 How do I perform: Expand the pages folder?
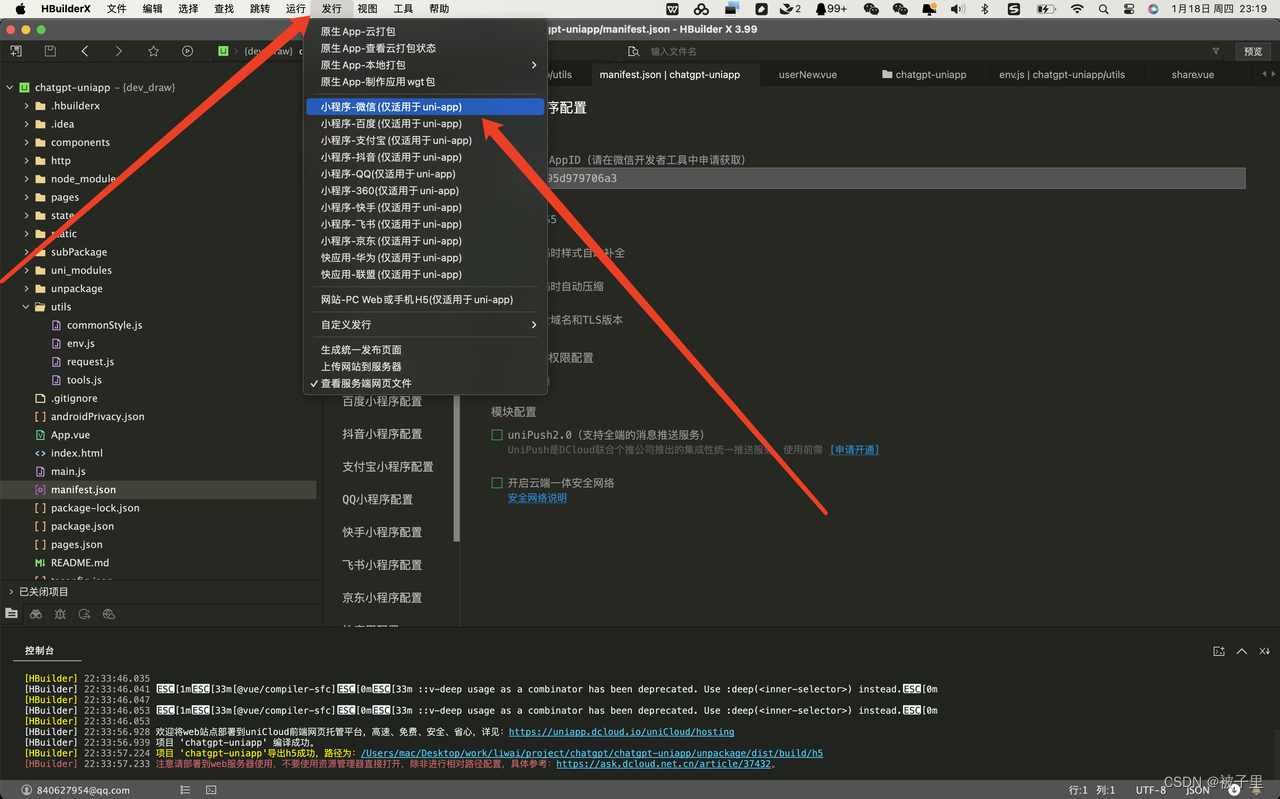[27, 197]
